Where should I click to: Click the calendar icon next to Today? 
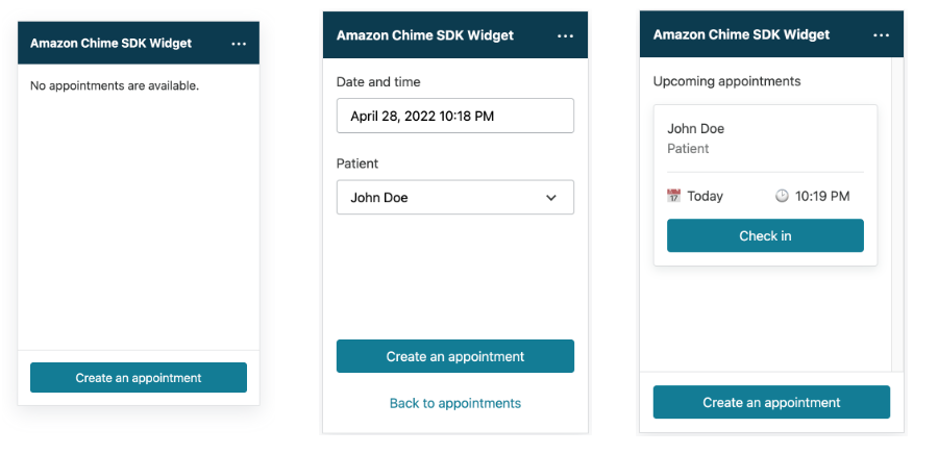pyautogui.click(x=674, y=196)
